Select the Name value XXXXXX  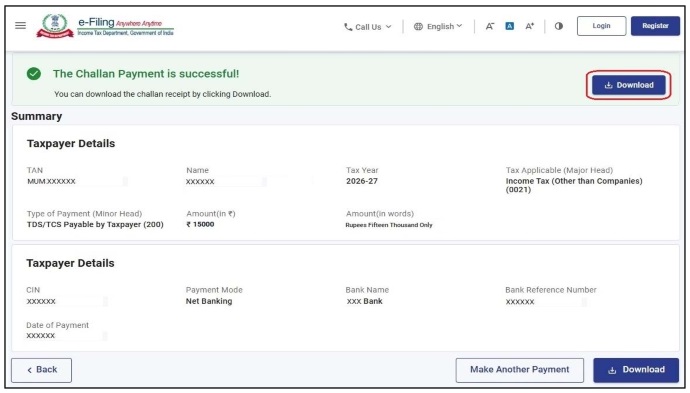tap(200, 182)
